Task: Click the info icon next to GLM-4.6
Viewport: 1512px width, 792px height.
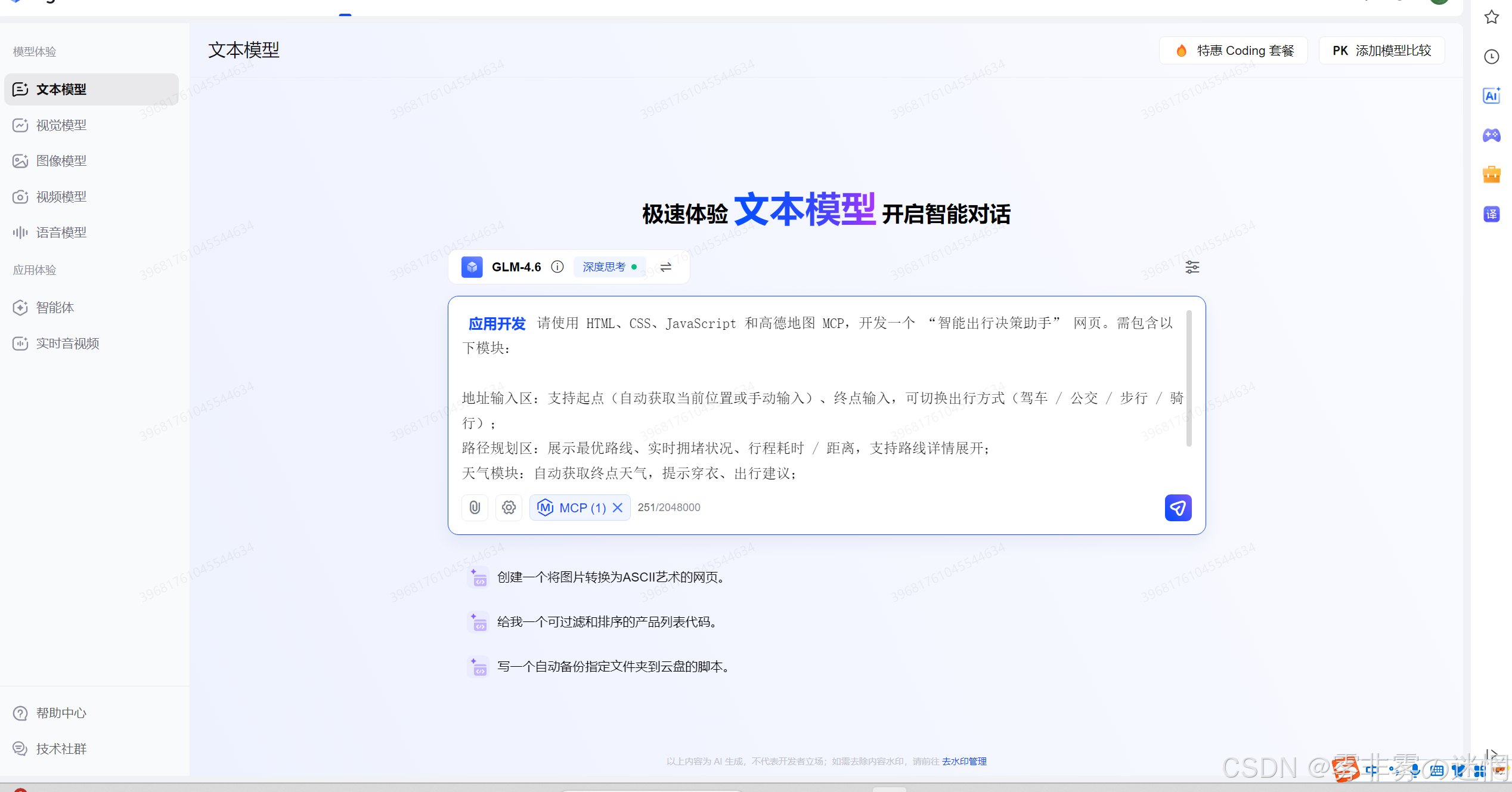Action: (x=557, y=267)
